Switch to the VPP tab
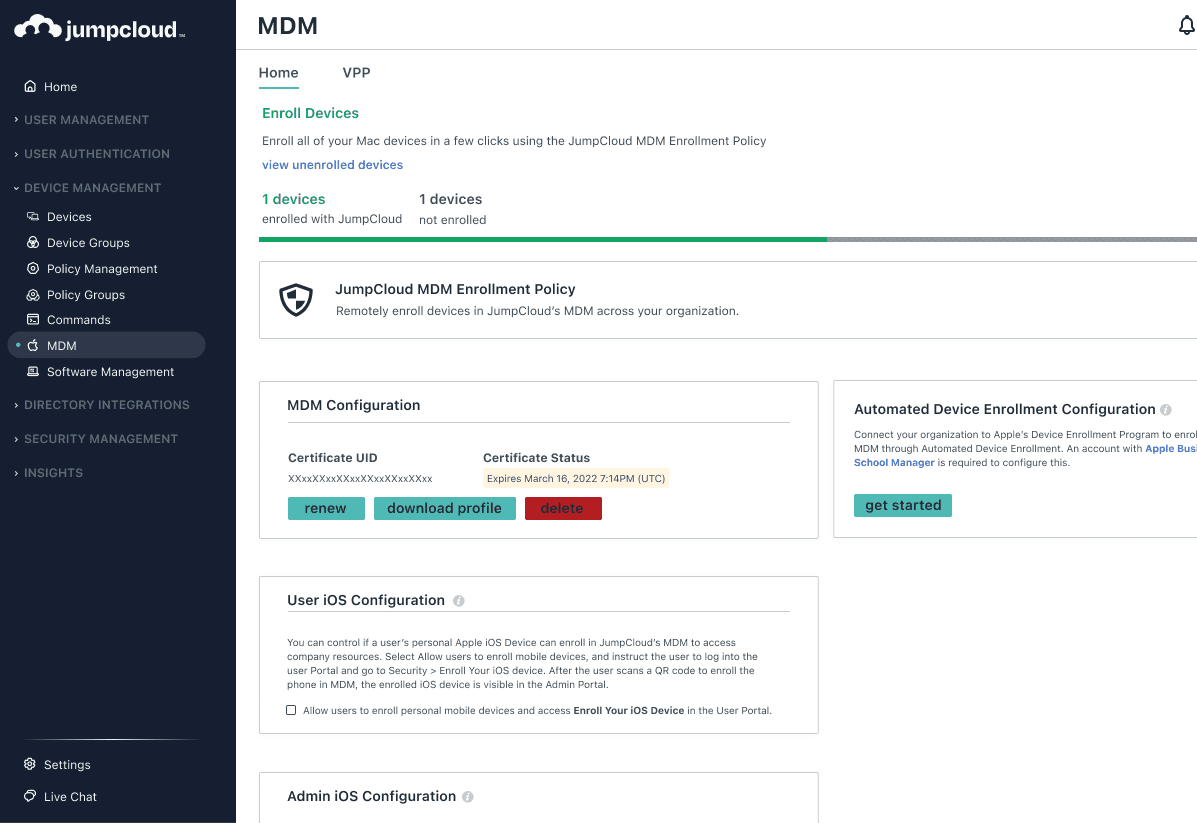The image size is (1197, 823). click(357, 73)
